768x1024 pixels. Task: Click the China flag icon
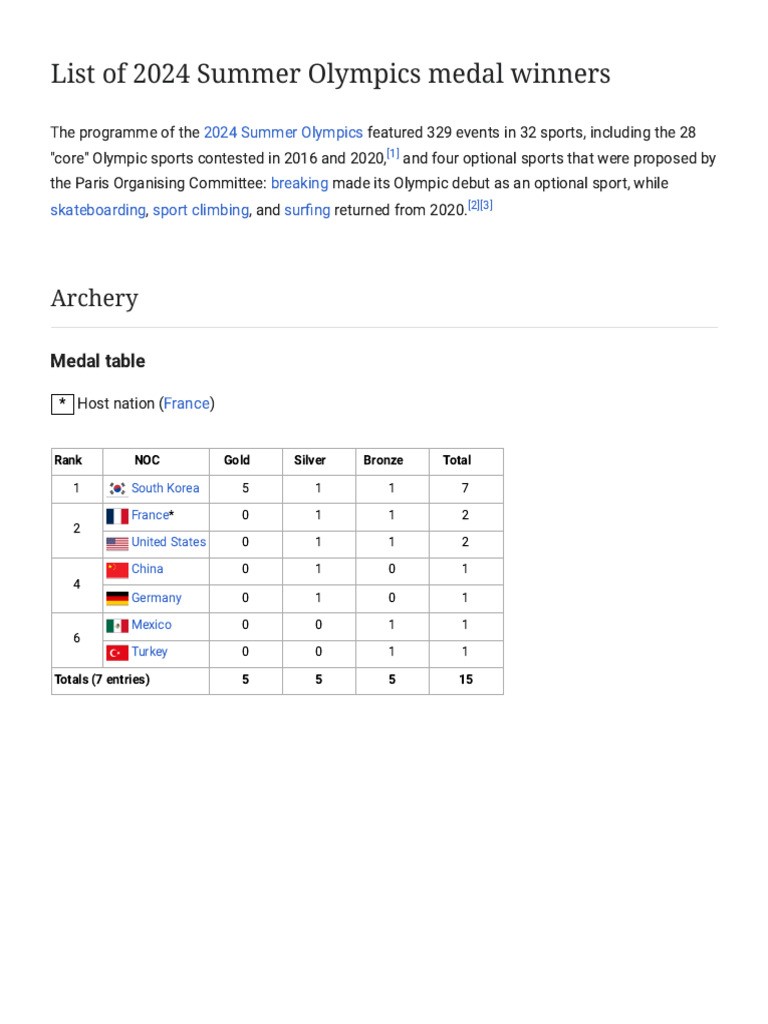tap(117, 570)
